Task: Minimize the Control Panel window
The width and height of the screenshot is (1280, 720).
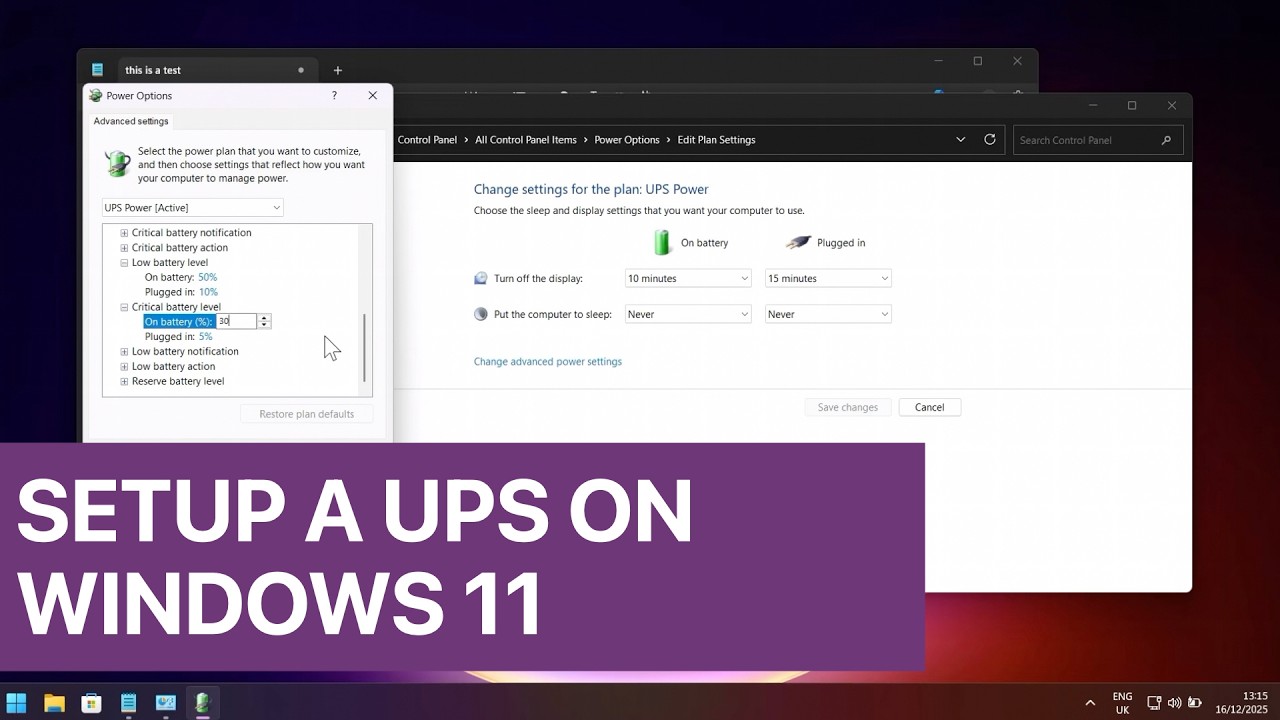Action: coord(1093,106)
